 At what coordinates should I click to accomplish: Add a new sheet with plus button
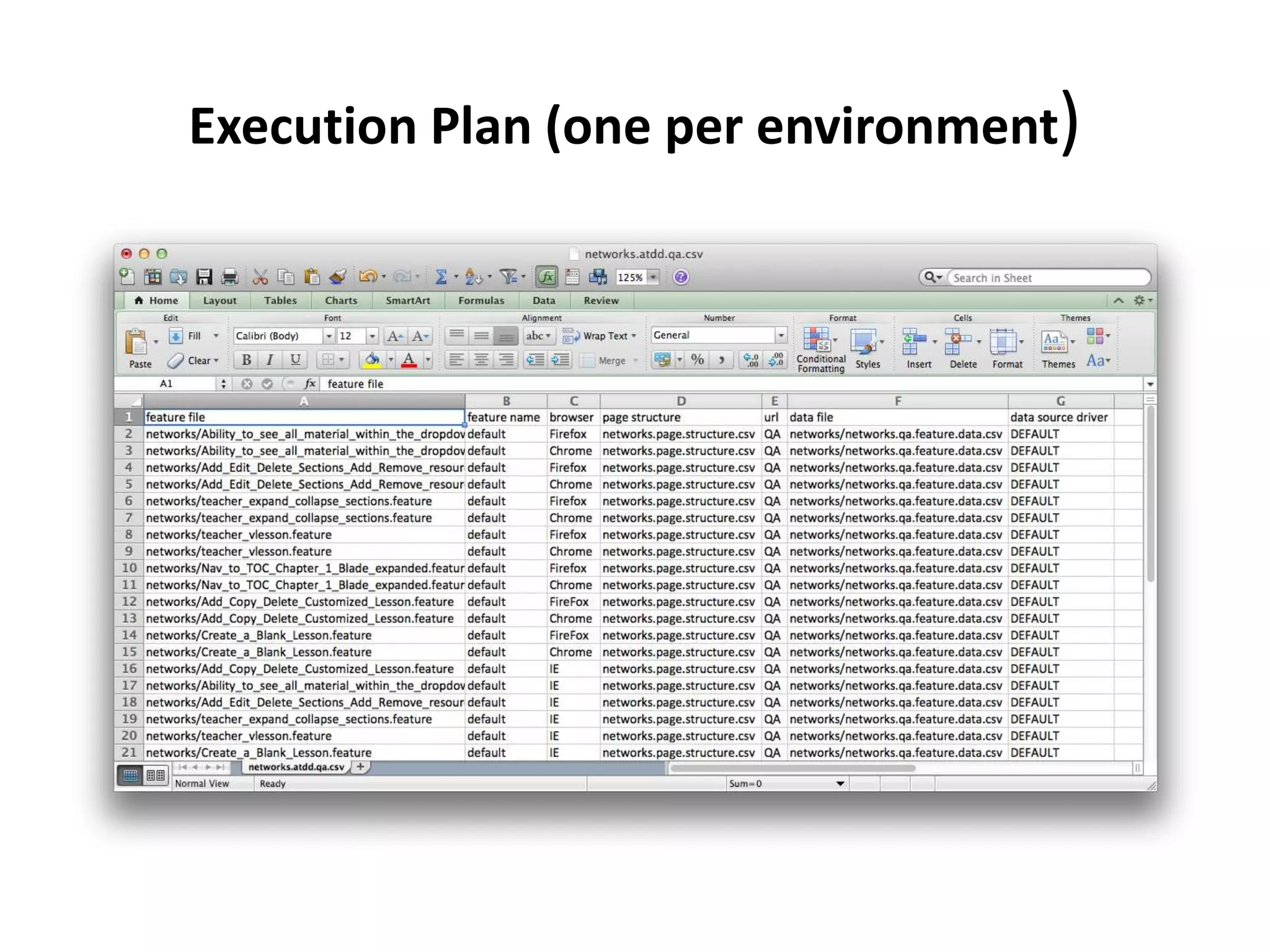(360, 767)
